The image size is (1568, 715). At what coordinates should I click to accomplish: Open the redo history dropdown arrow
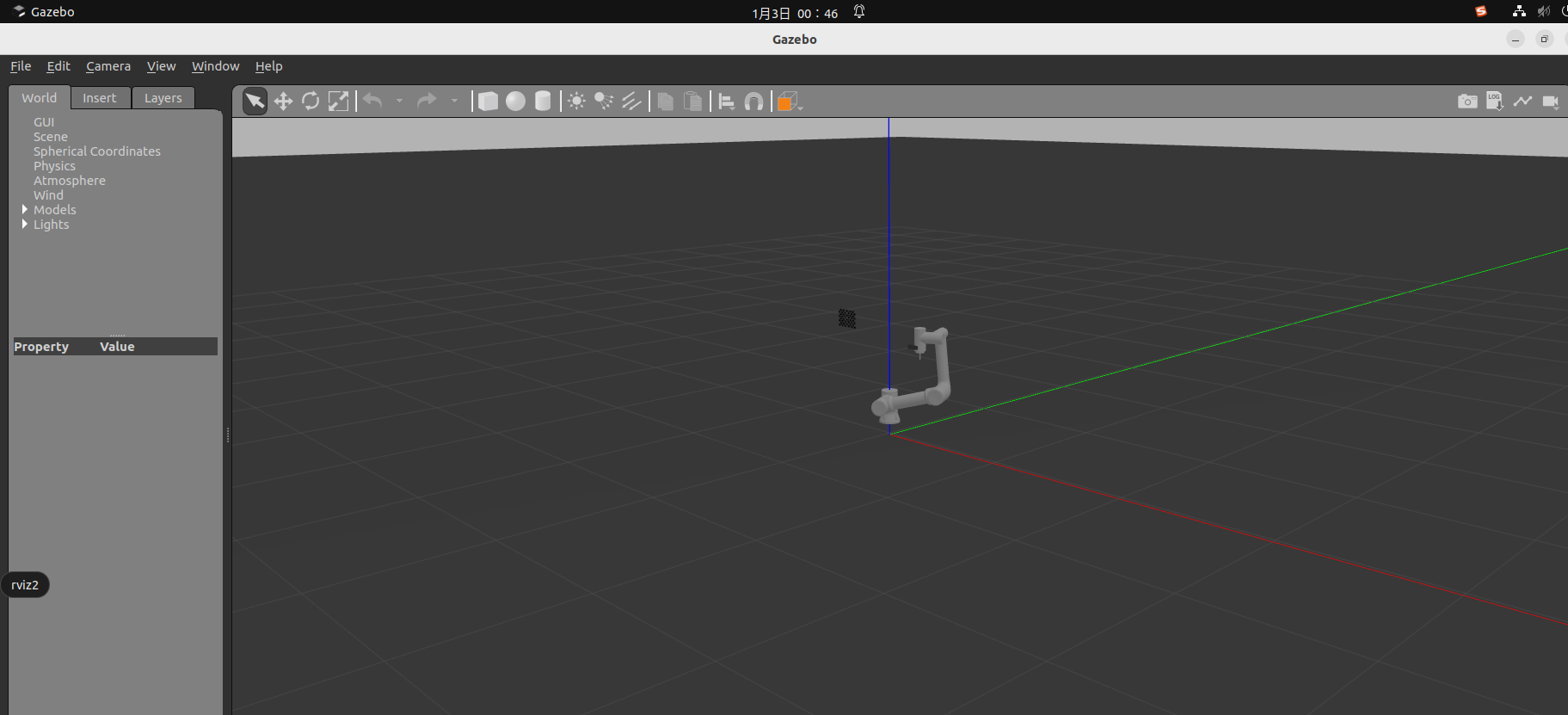[x=454, y=102]
